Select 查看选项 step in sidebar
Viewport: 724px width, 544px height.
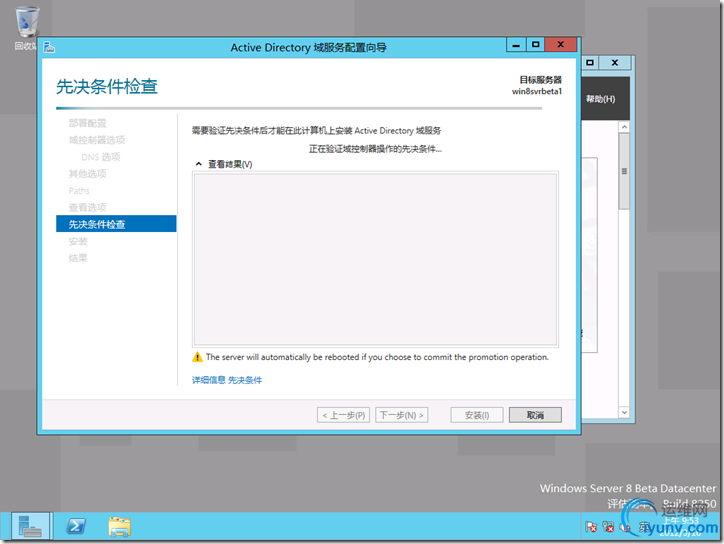click(x=87, y=207)
